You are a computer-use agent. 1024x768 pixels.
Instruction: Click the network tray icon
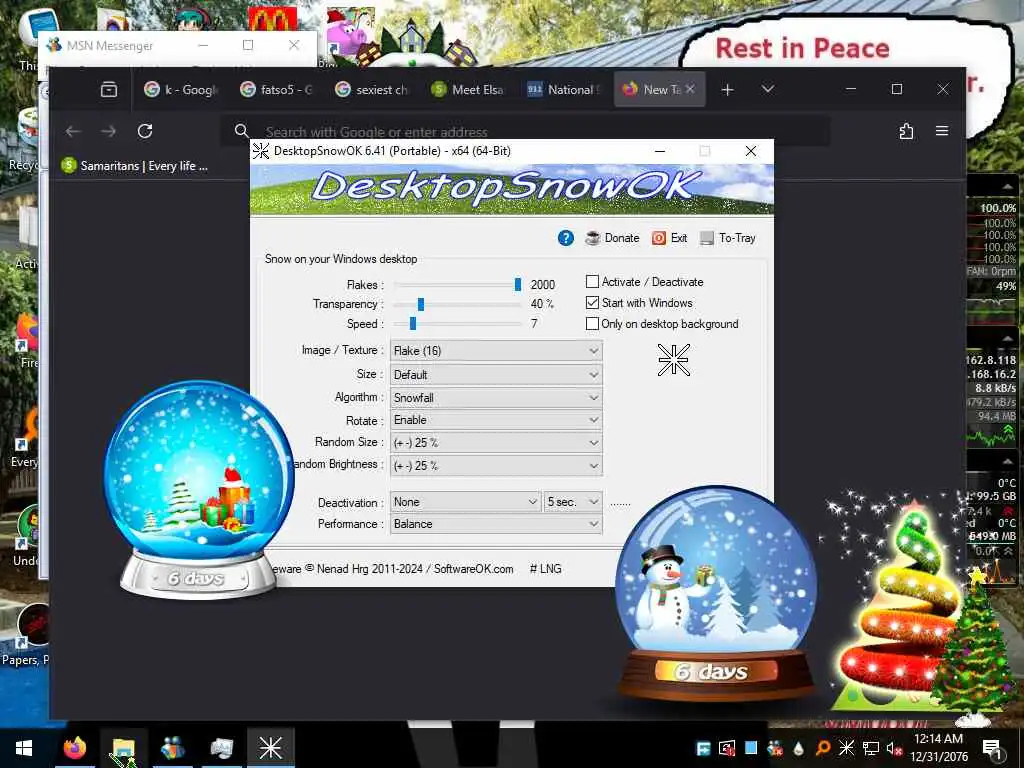tap(871, 748)
